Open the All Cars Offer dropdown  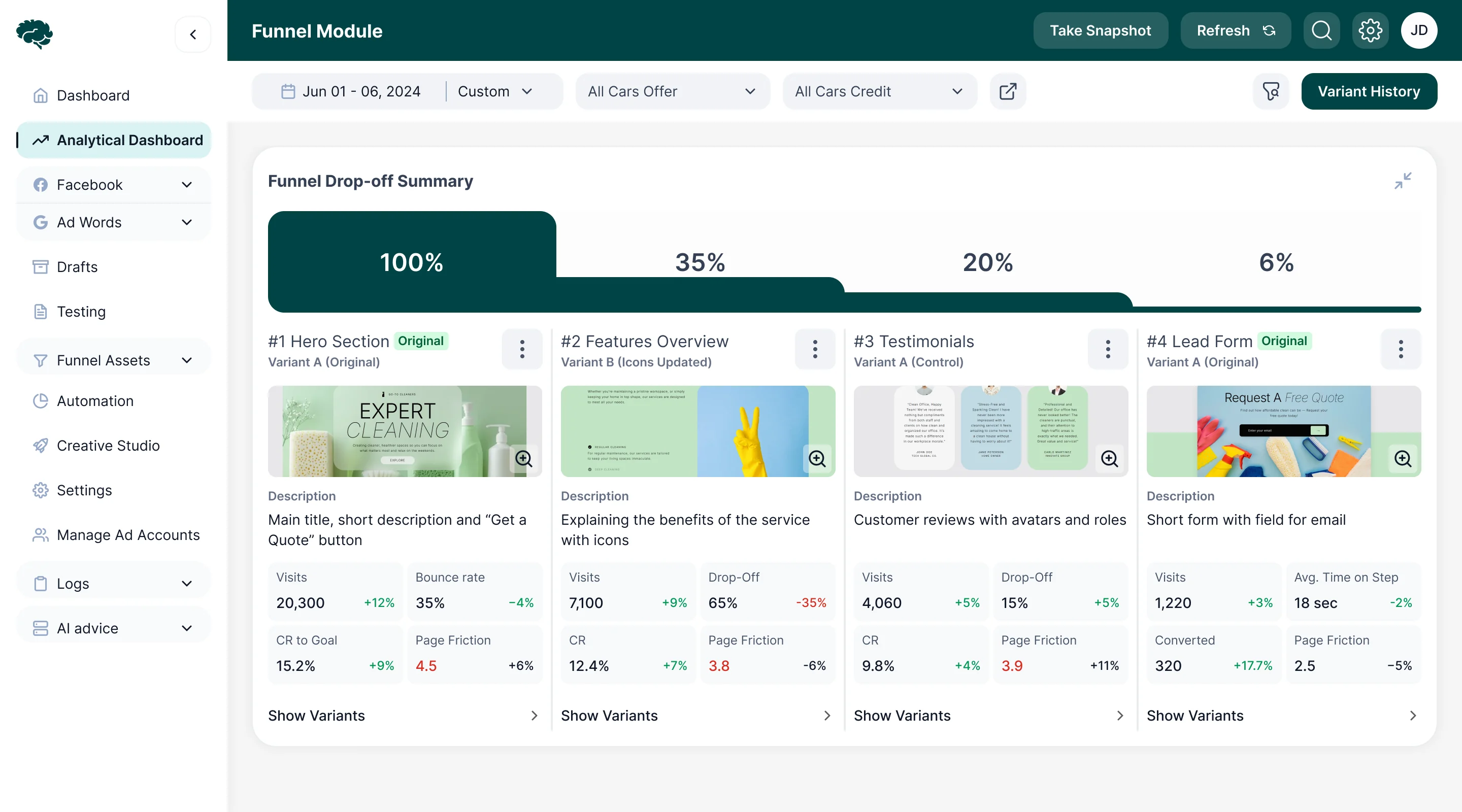tap(673, 91)
